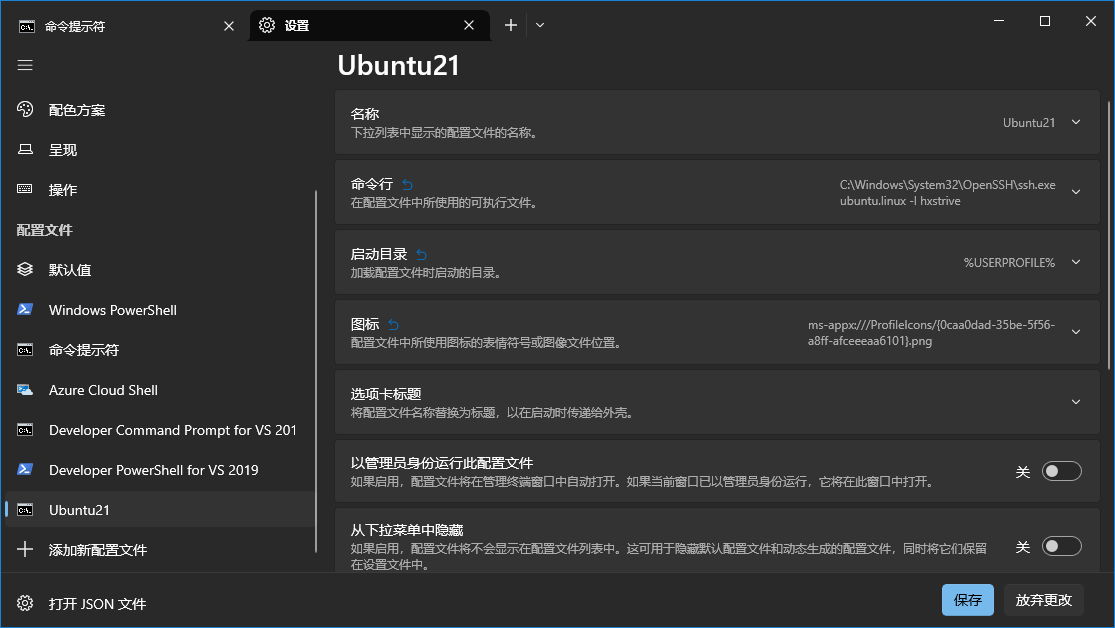Click the Developer Command Prompt icon

click(x=25, y=430)
